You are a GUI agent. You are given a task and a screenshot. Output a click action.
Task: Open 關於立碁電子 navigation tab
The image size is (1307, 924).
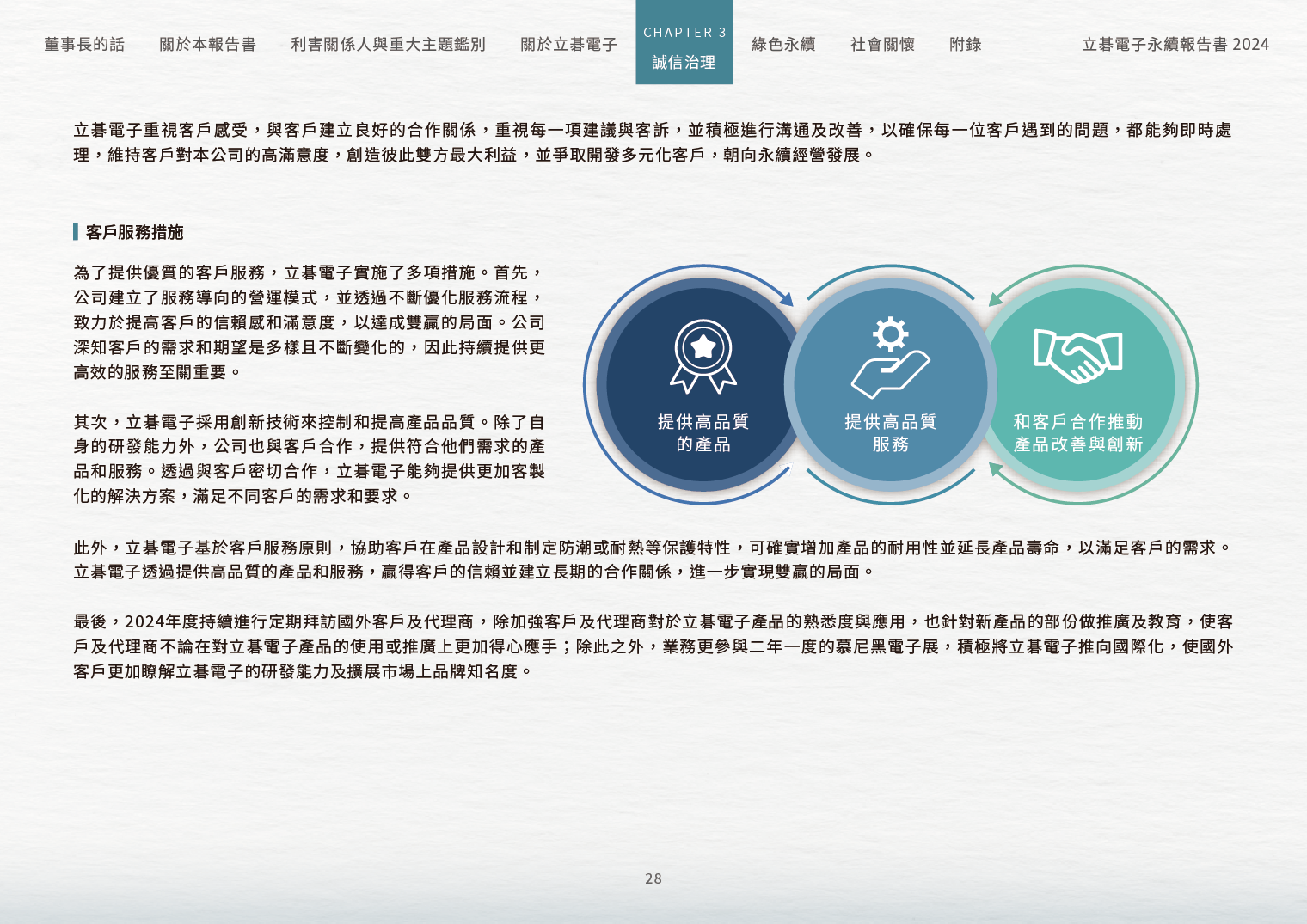pos(568,44)
